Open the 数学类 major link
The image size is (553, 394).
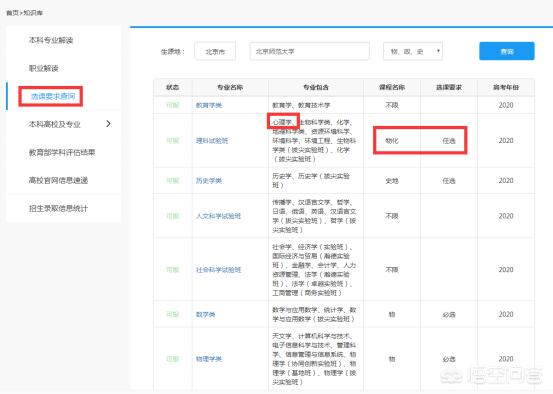coord(206,314)
